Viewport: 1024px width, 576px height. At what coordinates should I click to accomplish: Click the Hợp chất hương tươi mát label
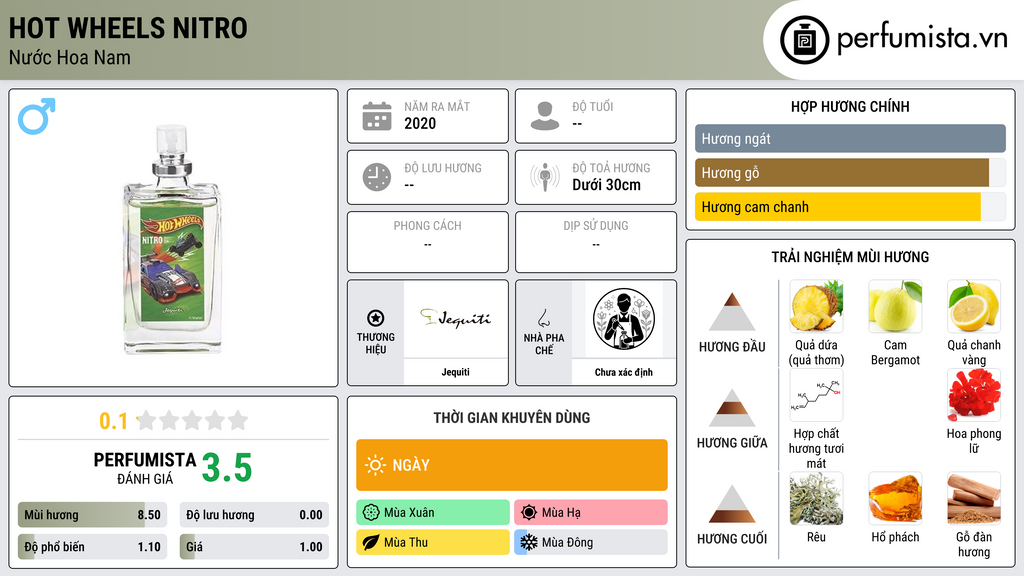(x=816, y=448)
